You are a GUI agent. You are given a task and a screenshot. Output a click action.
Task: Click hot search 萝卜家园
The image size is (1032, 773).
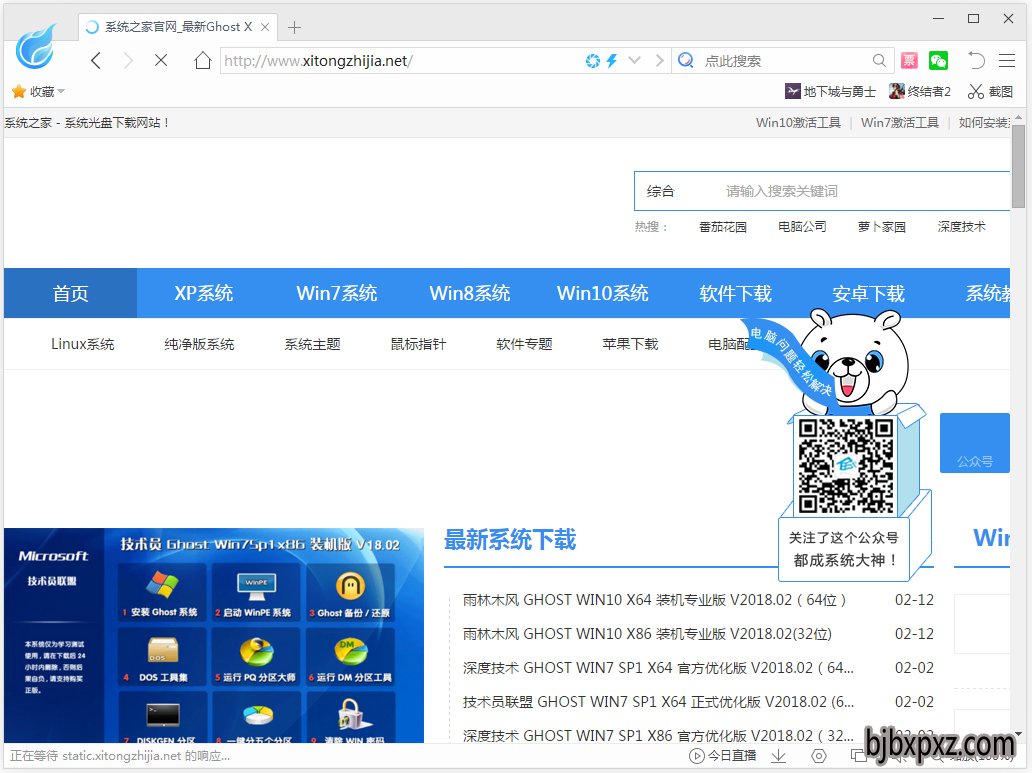click(x=882, y=227)
